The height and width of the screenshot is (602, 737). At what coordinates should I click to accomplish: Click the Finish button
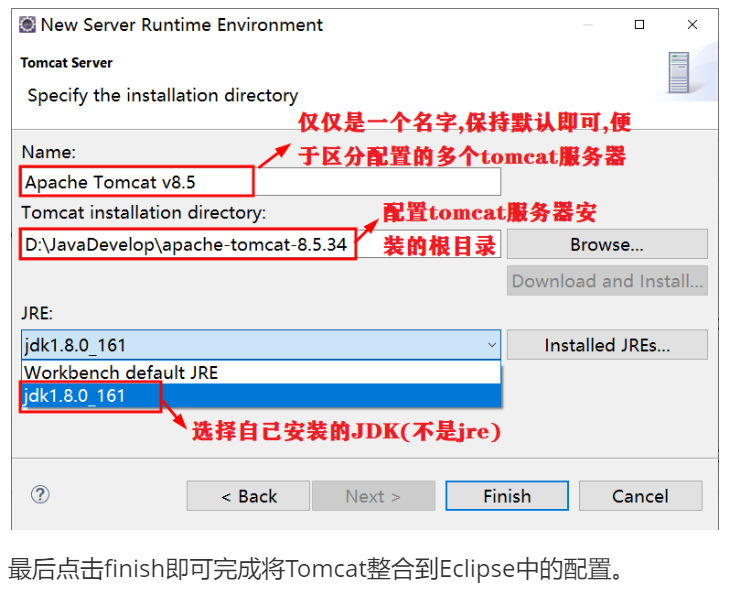click(x=507, y=496)
